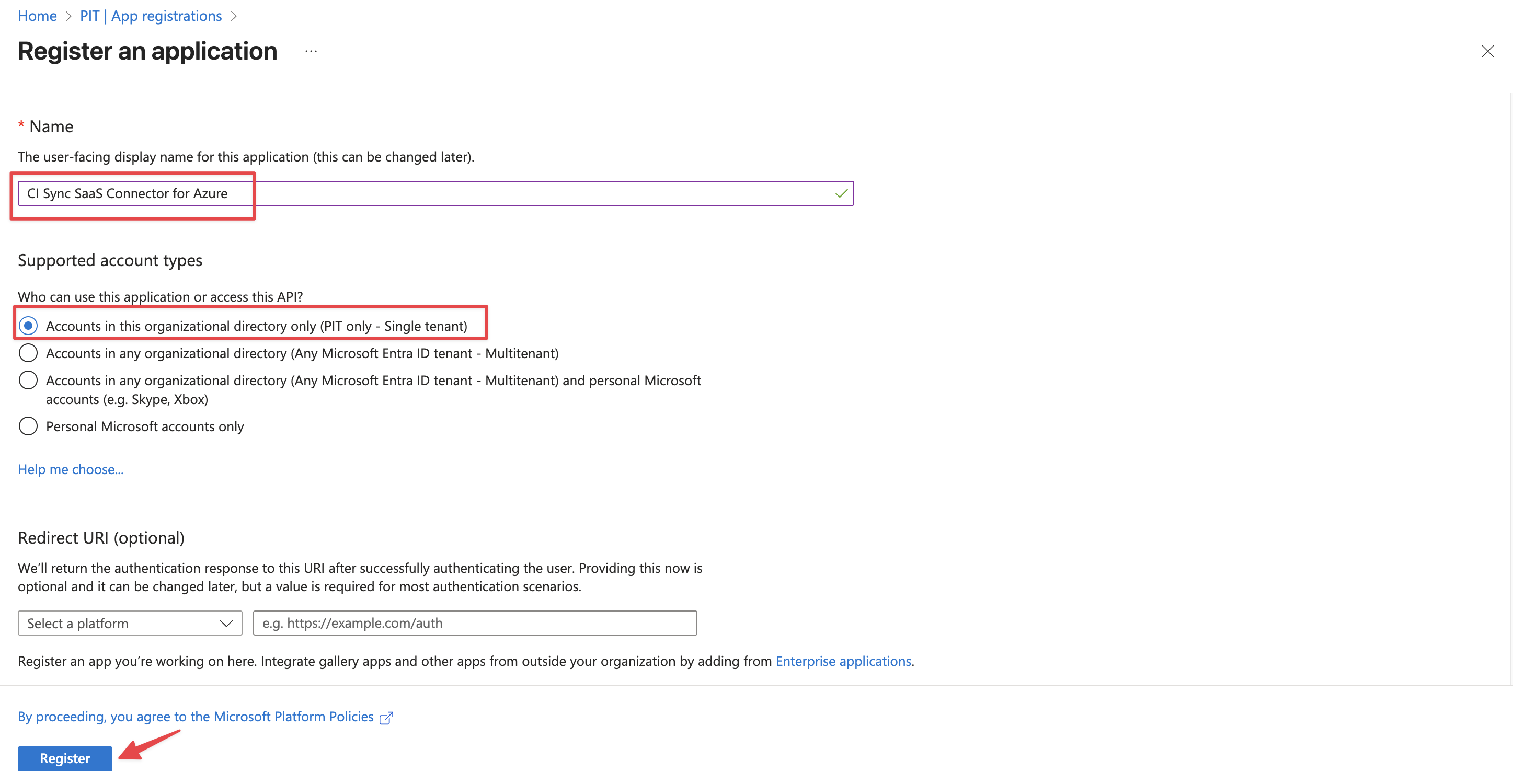Image resolution: width=1513 pixels, height=784 pixels.
Task: Select Multitenant organizational directory option
Action: (28, 353)
